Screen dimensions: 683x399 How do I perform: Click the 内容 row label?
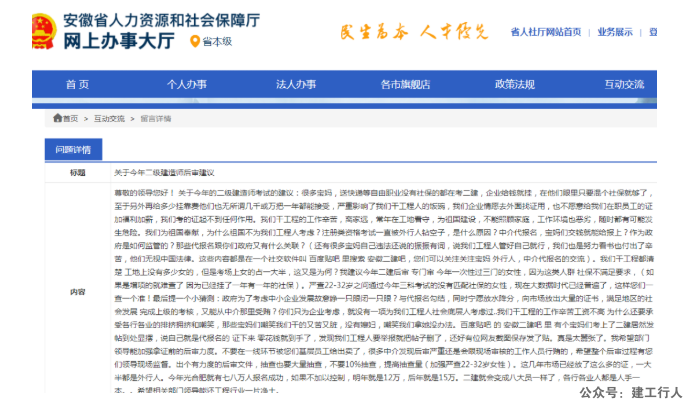[78, 292]
